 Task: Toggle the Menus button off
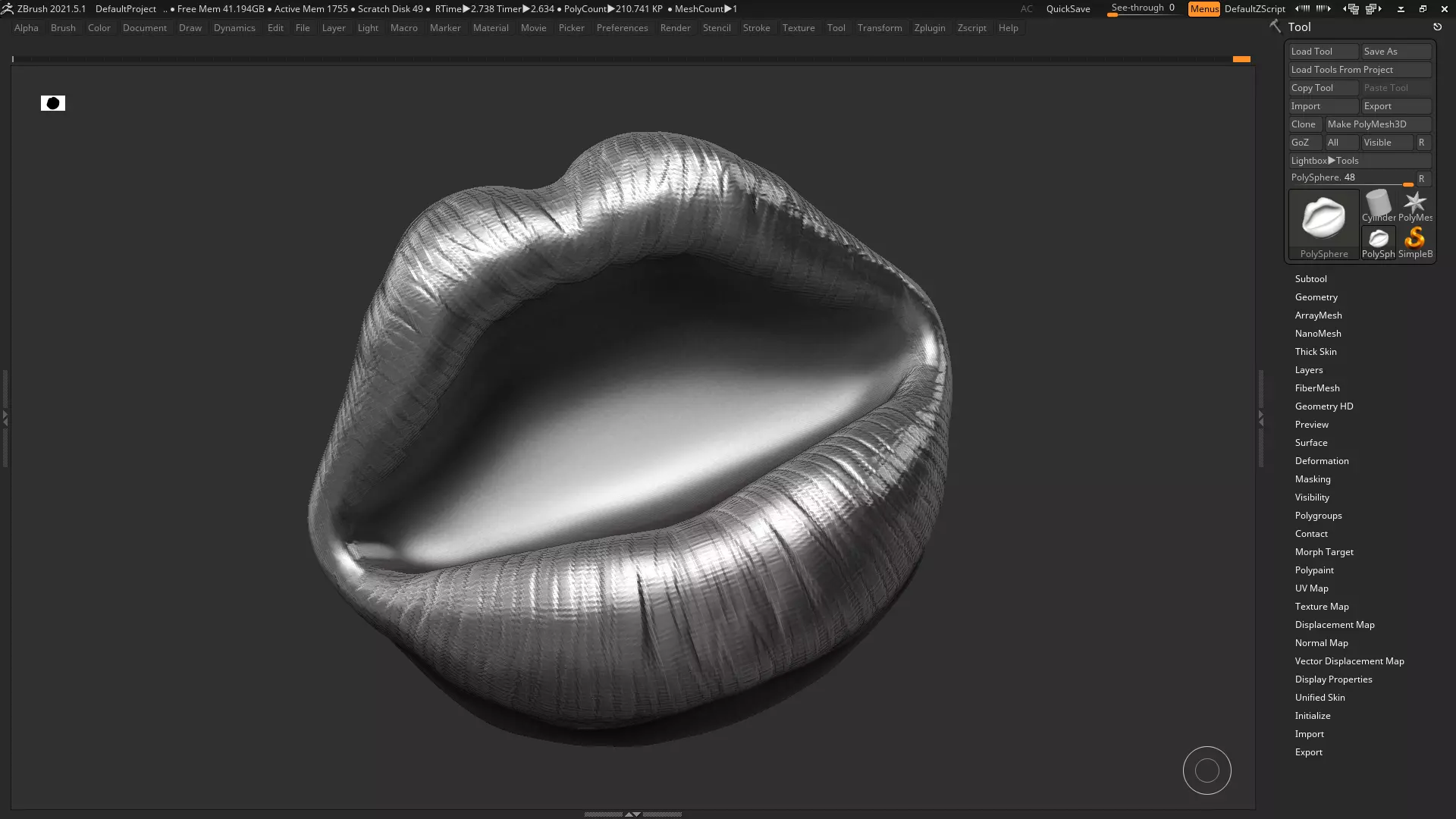click(1203, 9)
